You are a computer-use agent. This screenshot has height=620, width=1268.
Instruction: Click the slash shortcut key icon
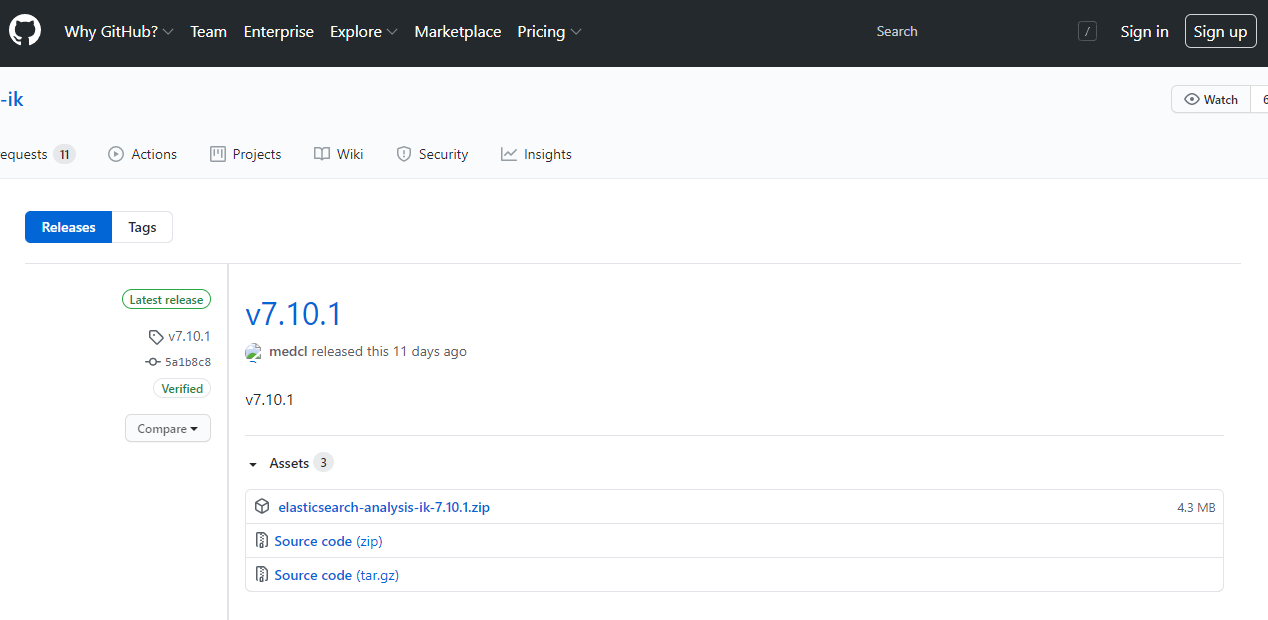[1087, 32]
